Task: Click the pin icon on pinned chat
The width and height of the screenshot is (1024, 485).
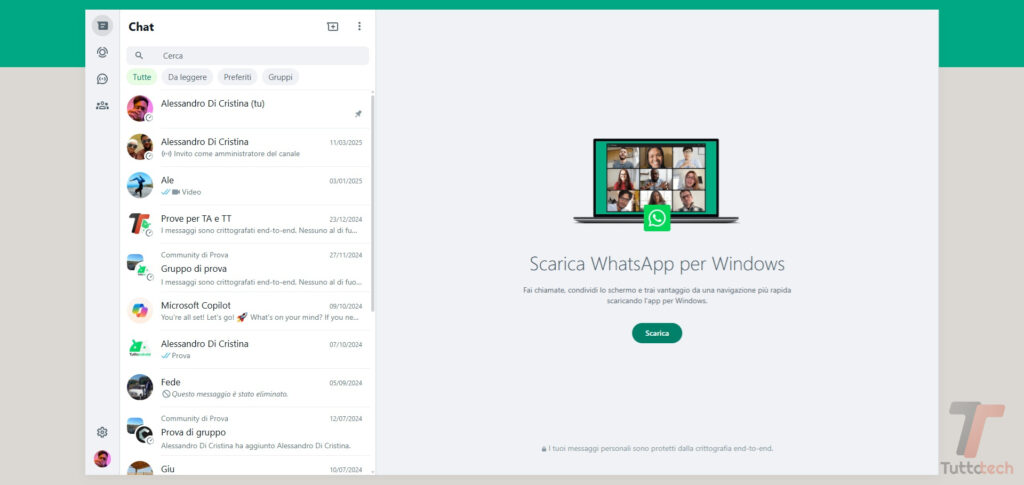Action: (358, 114)
